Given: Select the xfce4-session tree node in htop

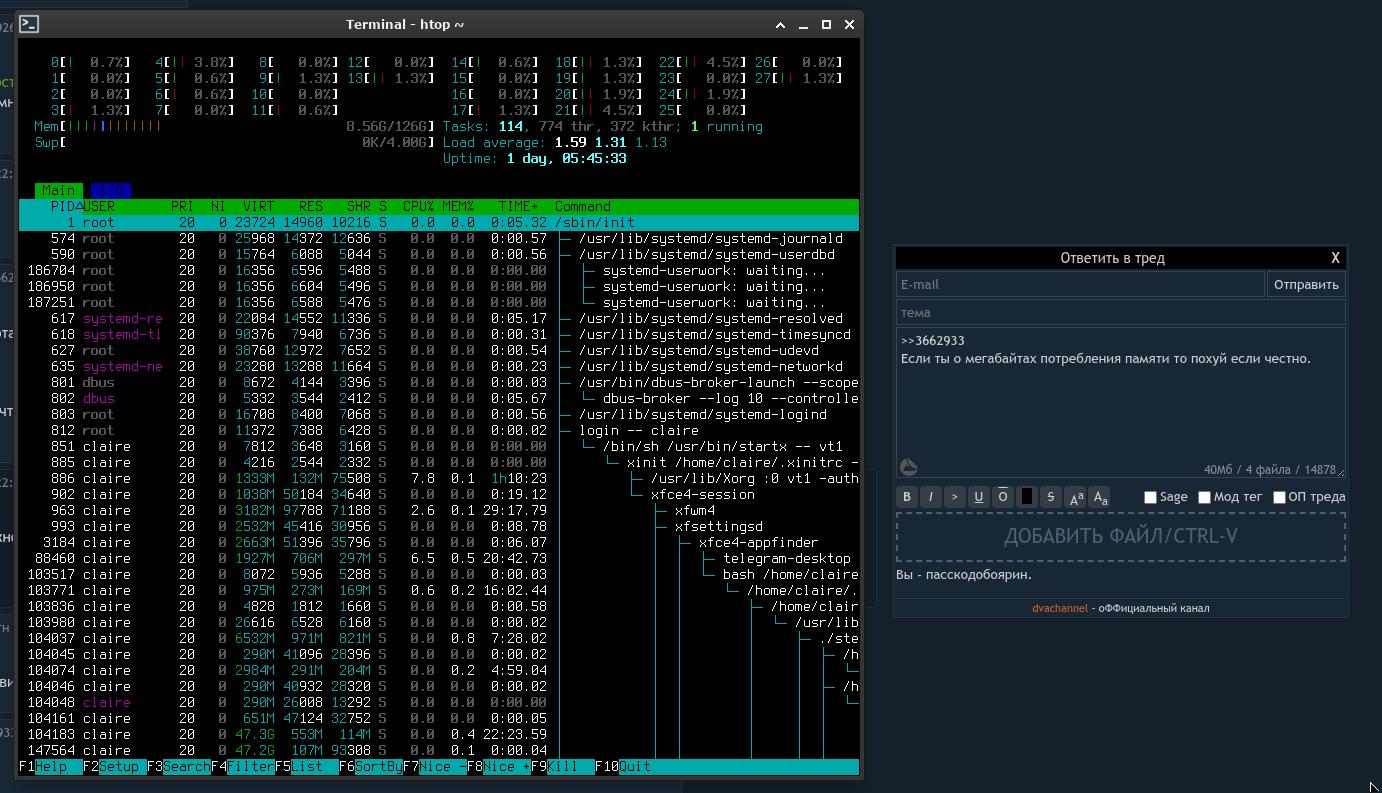Looking at the screenshot, I should (702, 494).
